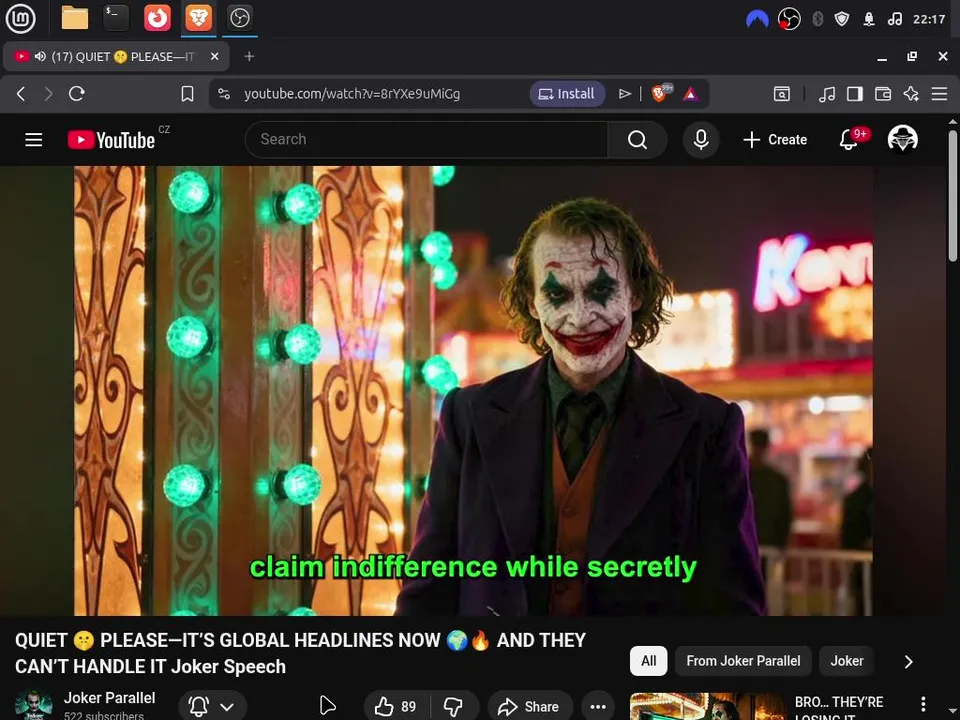View site information settings icon
The image size is (960, 720).
224,94
